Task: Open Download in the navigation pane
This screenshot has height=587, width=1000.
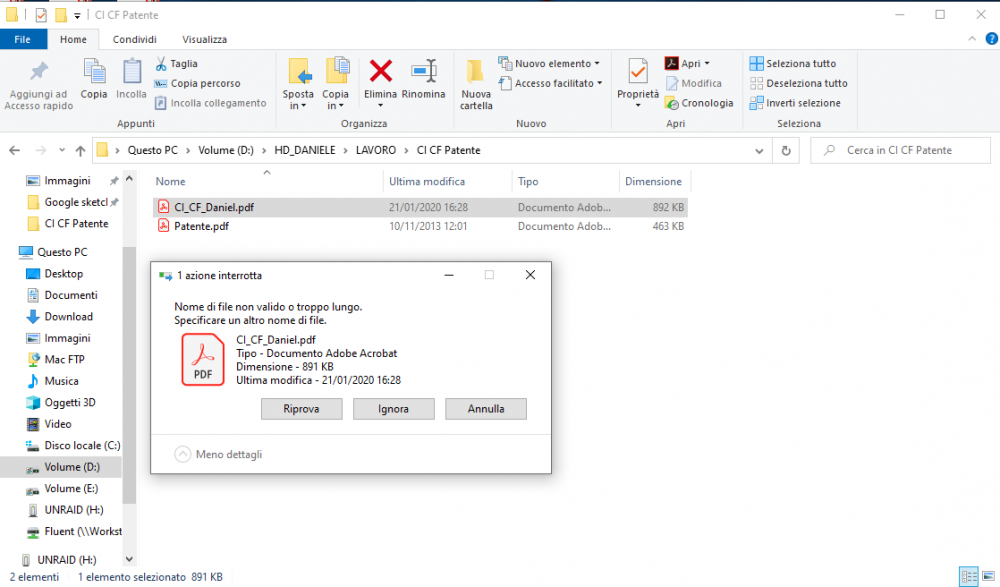Action: click(59, 316)
